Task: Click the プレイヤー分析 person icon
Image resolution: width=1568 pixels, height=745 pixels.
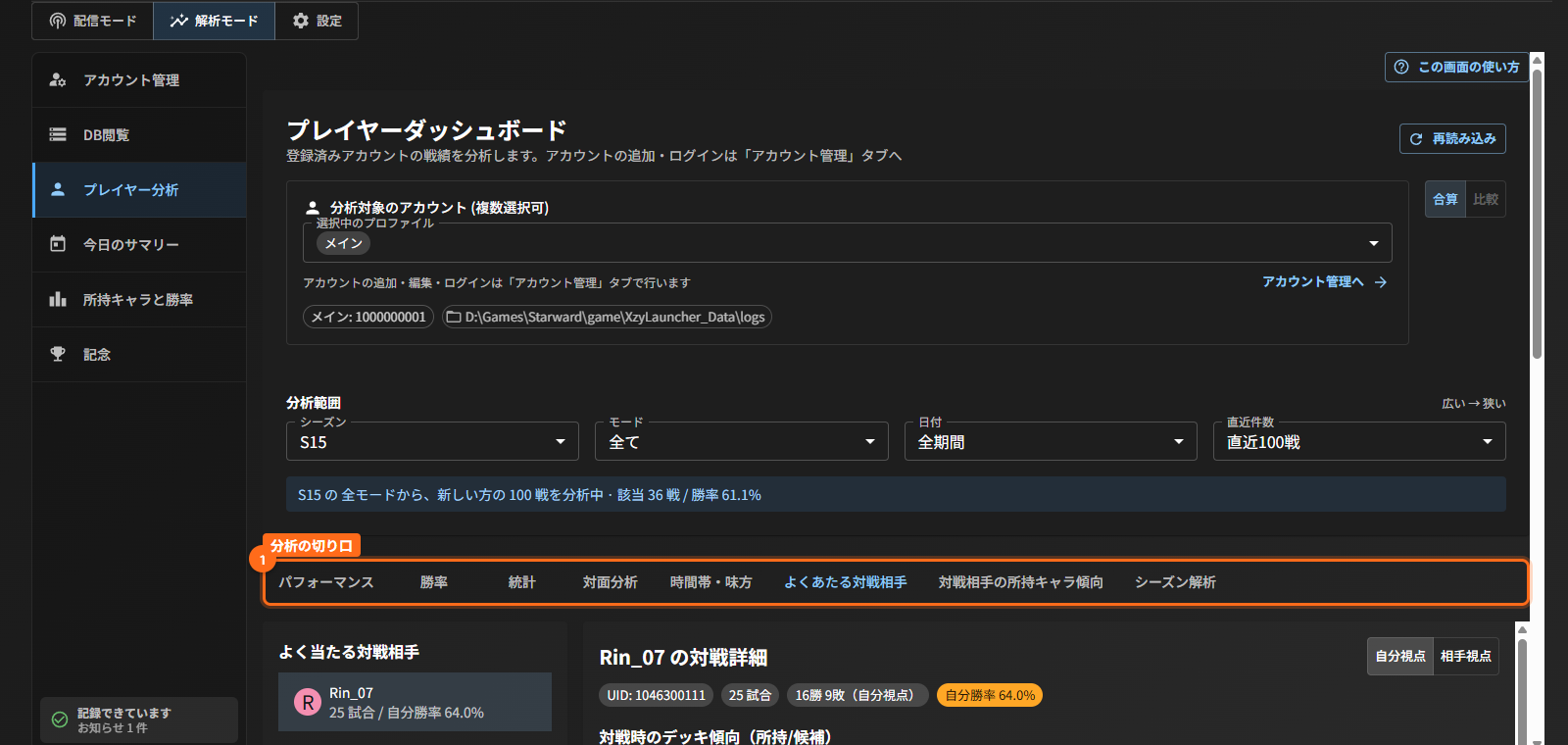Action: click(x=58, y=189)
